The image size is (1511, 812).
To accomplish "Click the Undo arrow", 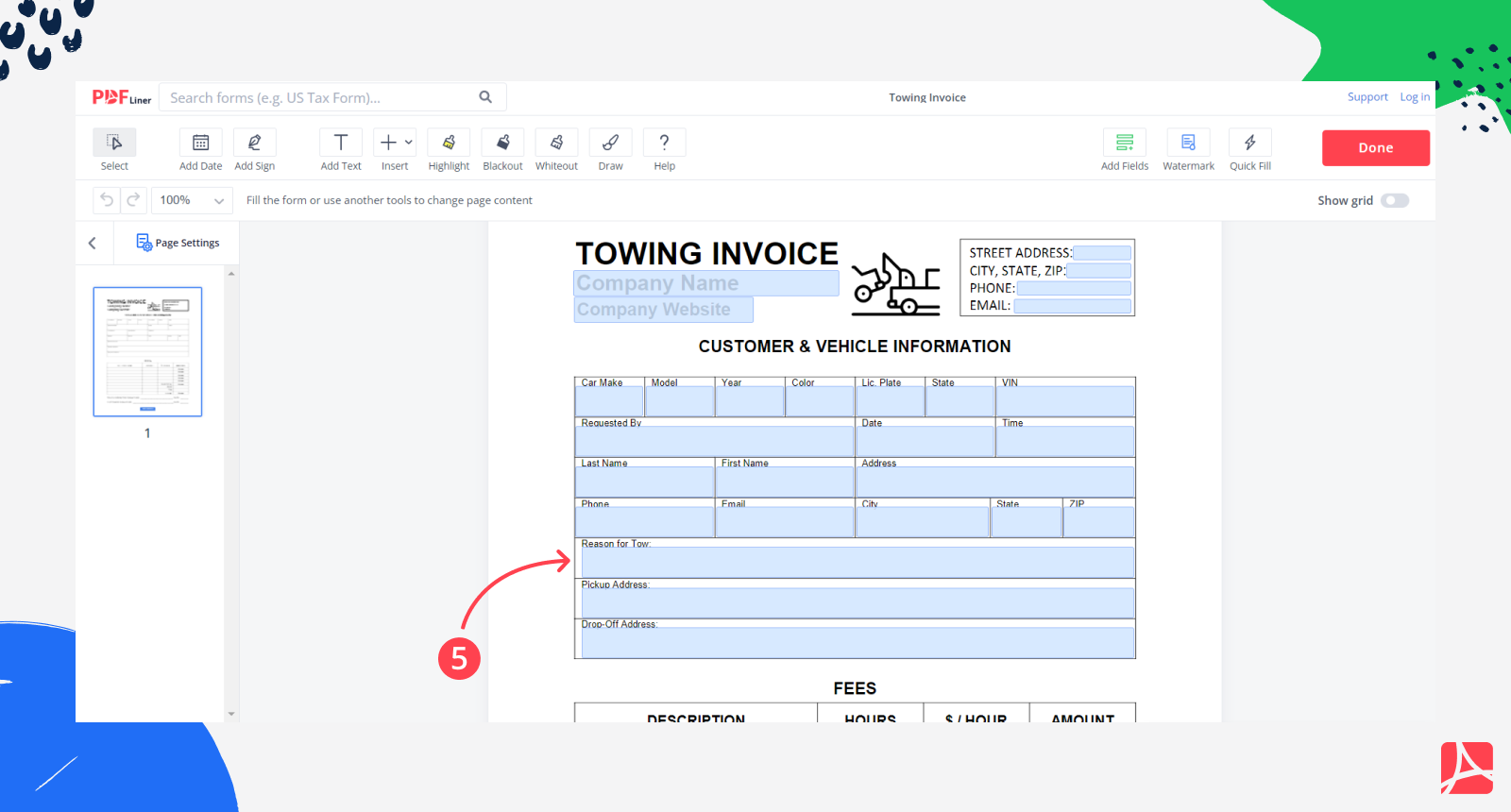I will 107,200.
